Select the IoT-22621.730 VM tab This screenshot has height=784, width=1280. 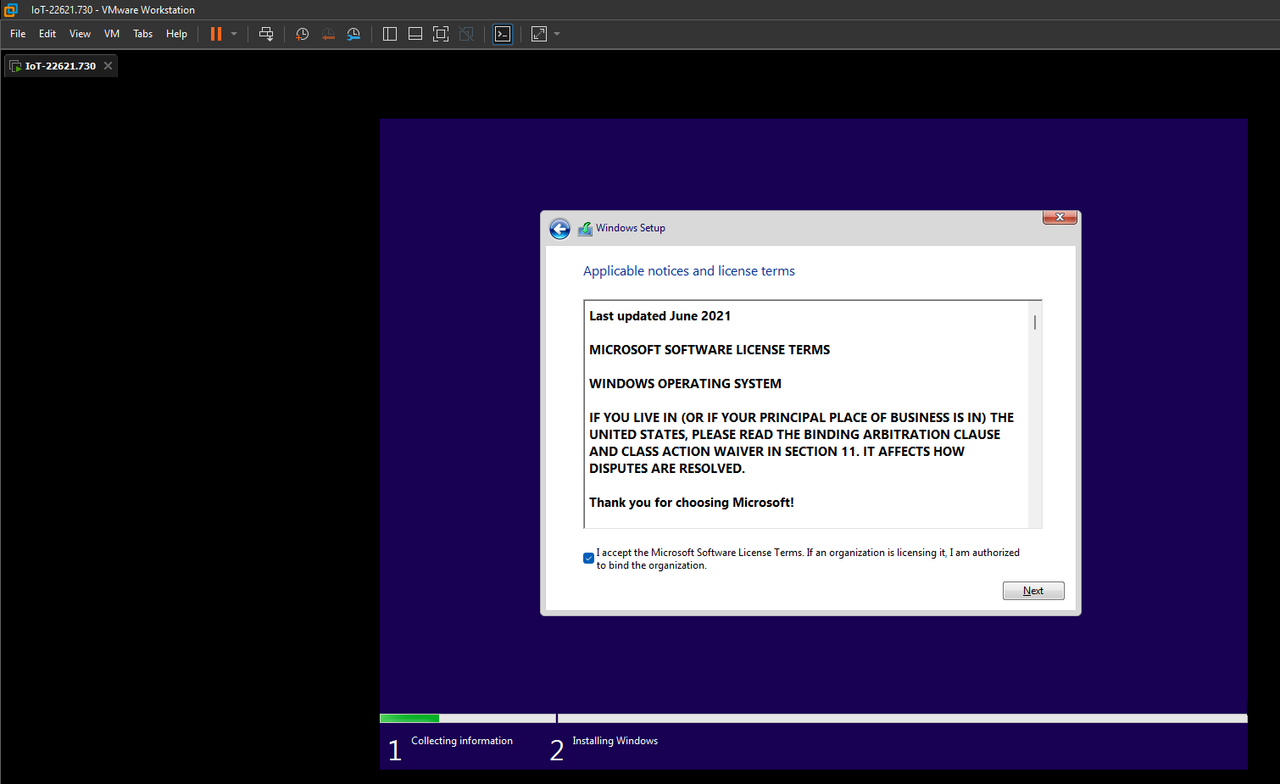pyautogui.click(x=60, y=66)
